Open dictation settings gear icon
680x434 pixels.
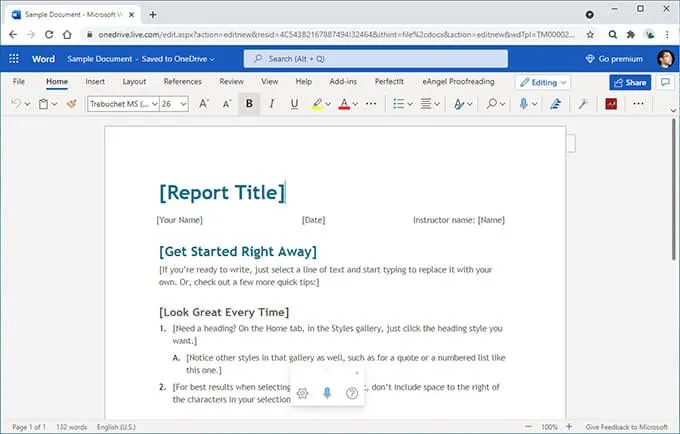click(302, 393)
